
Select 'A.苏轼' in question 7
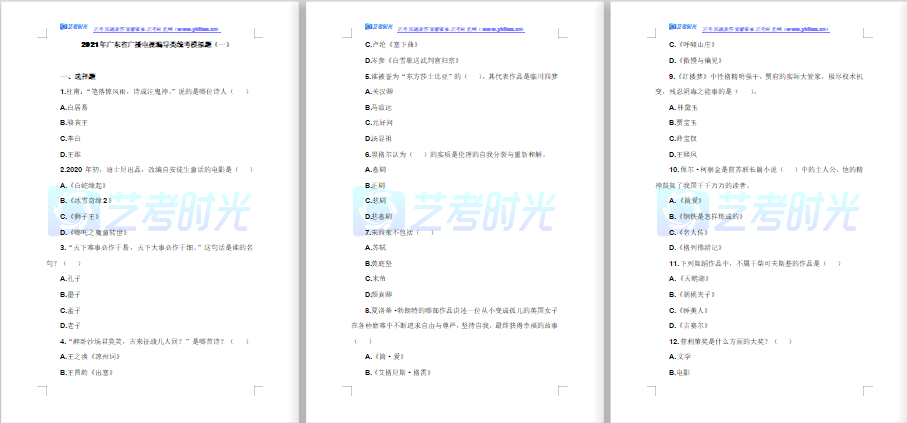pos(375,247)
